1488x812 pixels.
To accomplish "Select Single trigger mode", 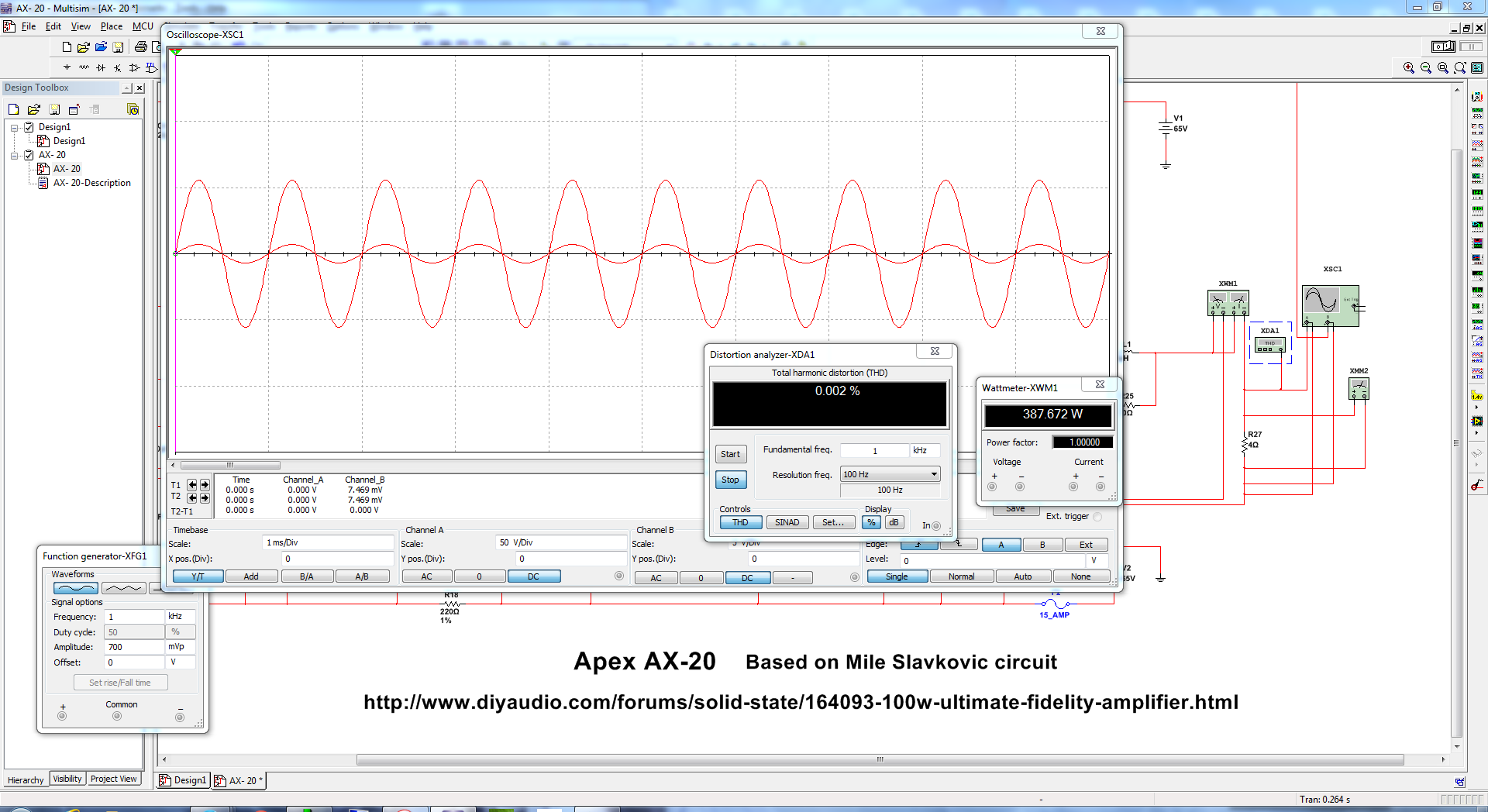I will pos(897,576).
